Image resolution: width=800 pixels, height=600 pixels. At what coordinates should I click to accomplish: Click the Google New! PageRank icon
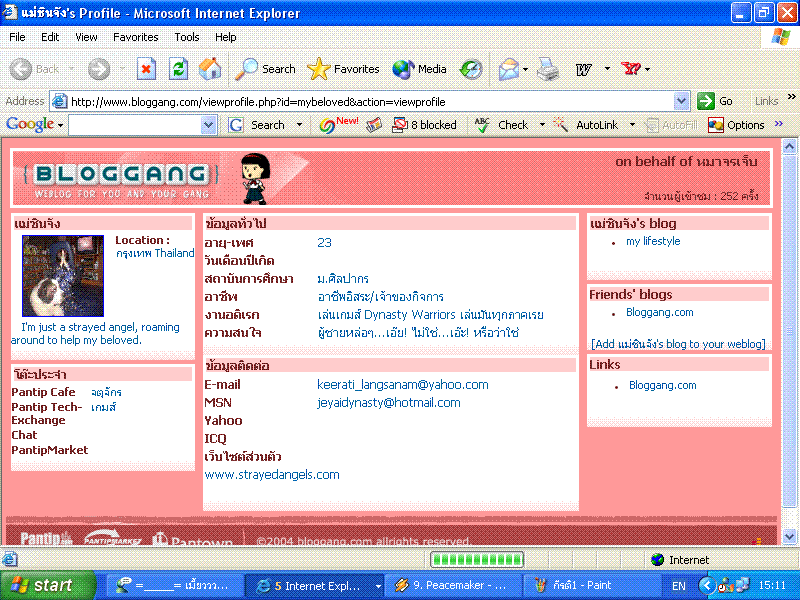tap(338, 124)
